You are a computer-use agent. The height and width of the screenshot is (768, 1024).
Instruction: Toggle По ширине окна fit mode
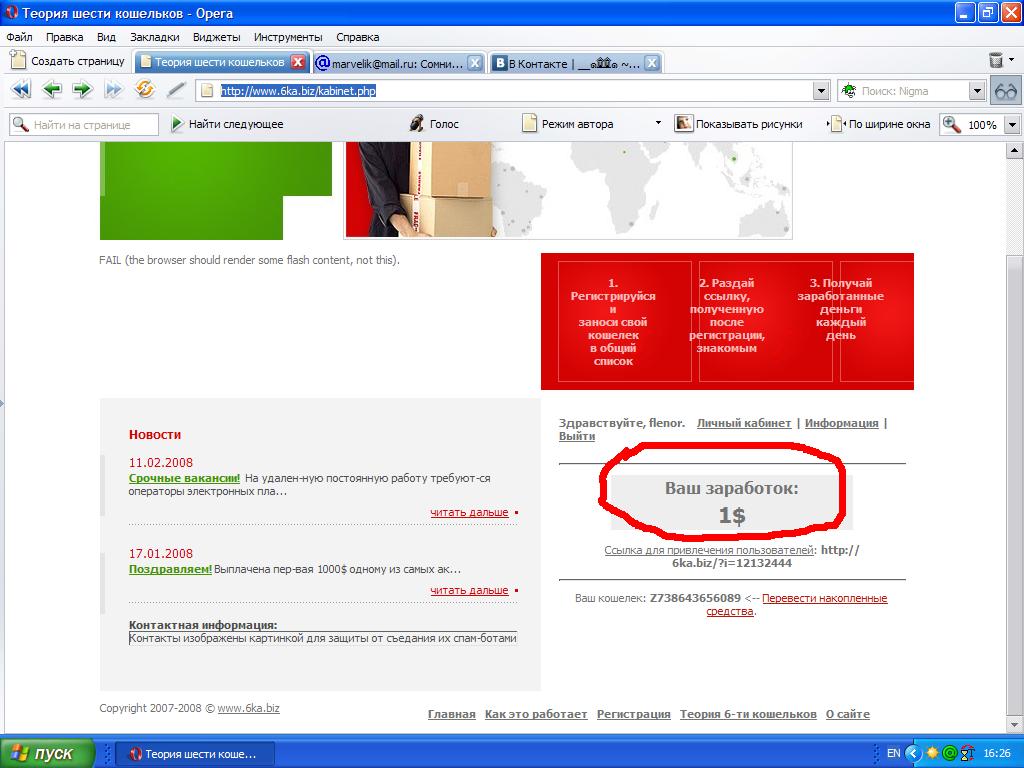[881, 124]
